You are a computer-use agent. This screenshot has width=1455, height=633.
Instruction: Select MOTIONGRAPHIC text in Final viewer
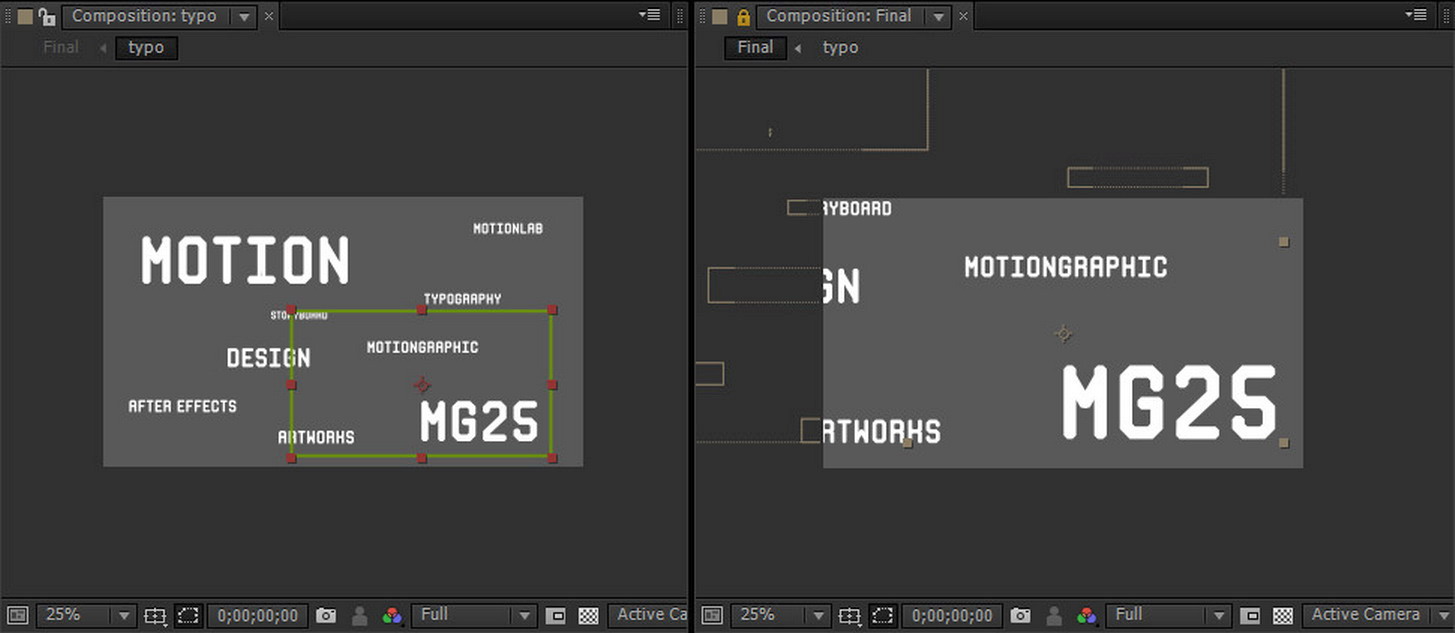[x=1065, y=267]
